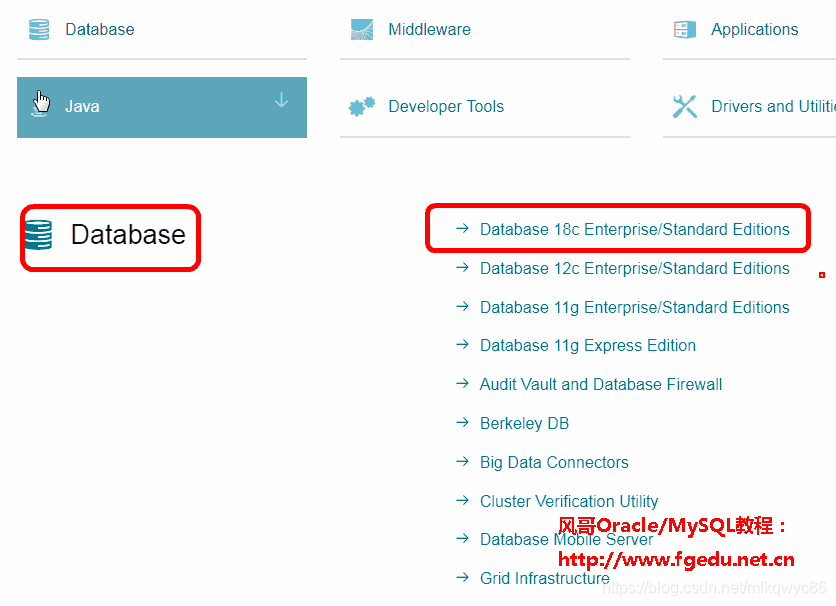Click the Database stack icon in top menu
Screen dimensions: 836x606
point(39,29)
